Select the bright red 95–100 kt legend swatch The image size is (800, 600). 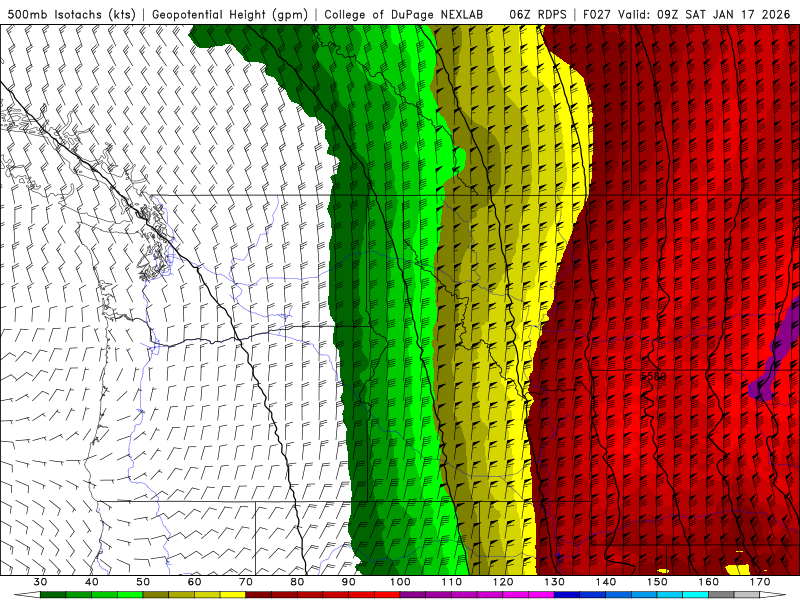[x=387, y=594]
